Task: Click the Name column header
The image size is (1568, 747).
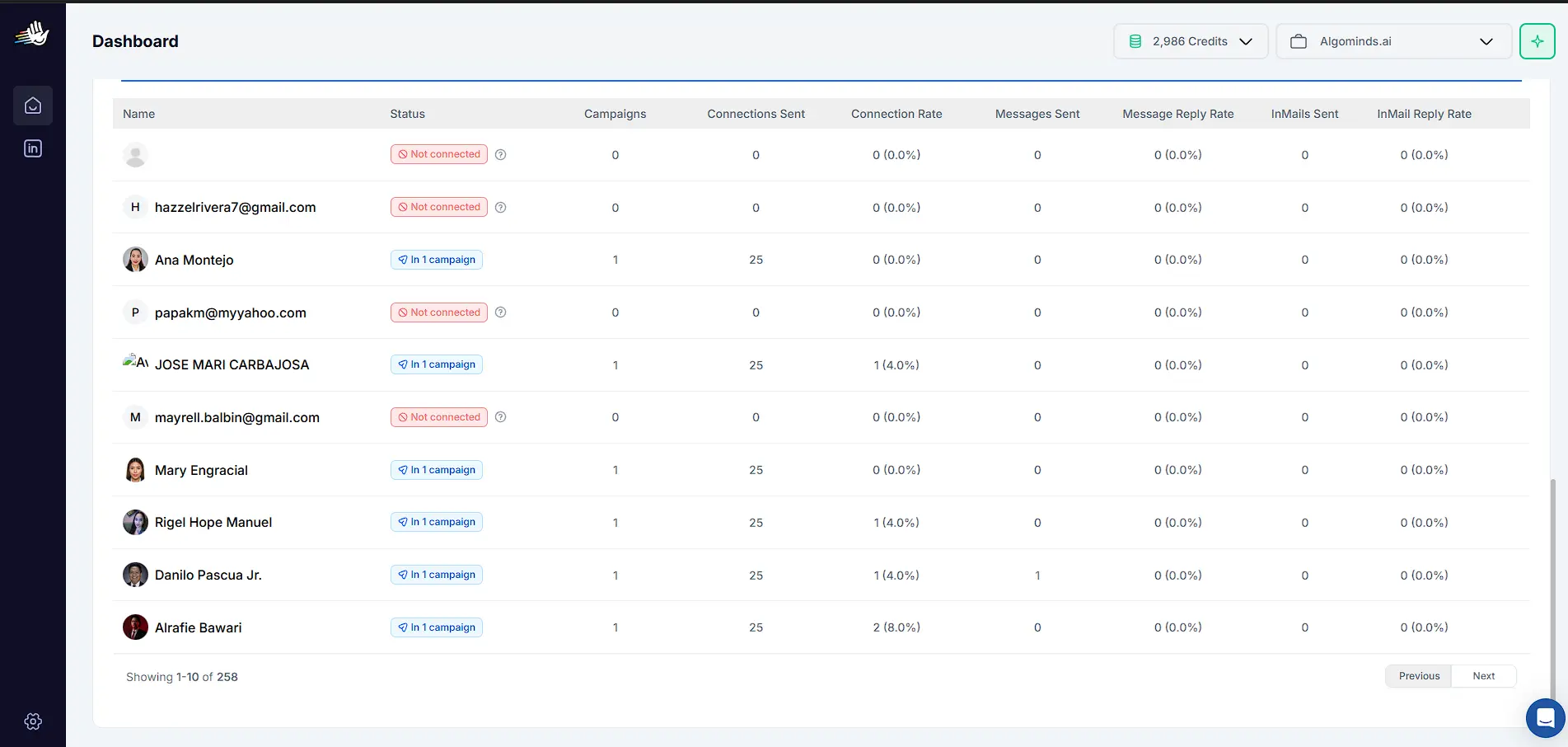Action: point(138,114)
